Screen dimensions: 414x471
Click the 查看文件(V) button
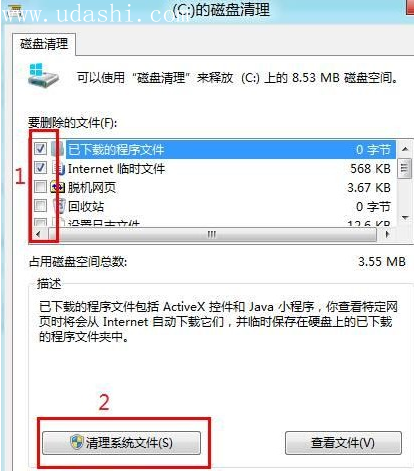click(x=343, y=443)
